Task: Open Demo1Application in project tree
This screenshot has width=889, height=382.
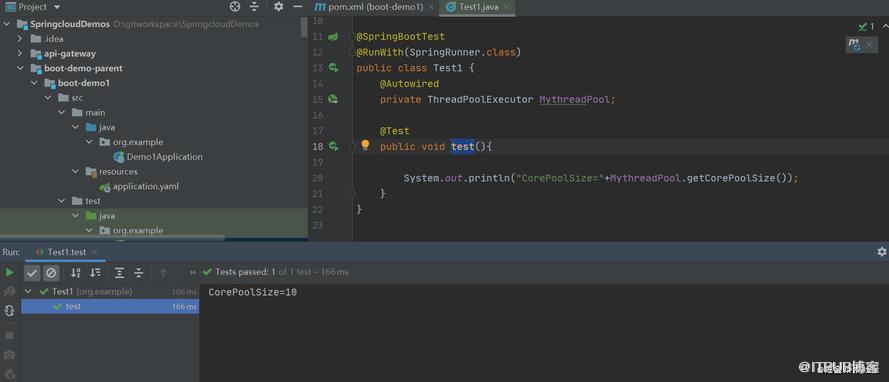Action: [x=164, y=157]
